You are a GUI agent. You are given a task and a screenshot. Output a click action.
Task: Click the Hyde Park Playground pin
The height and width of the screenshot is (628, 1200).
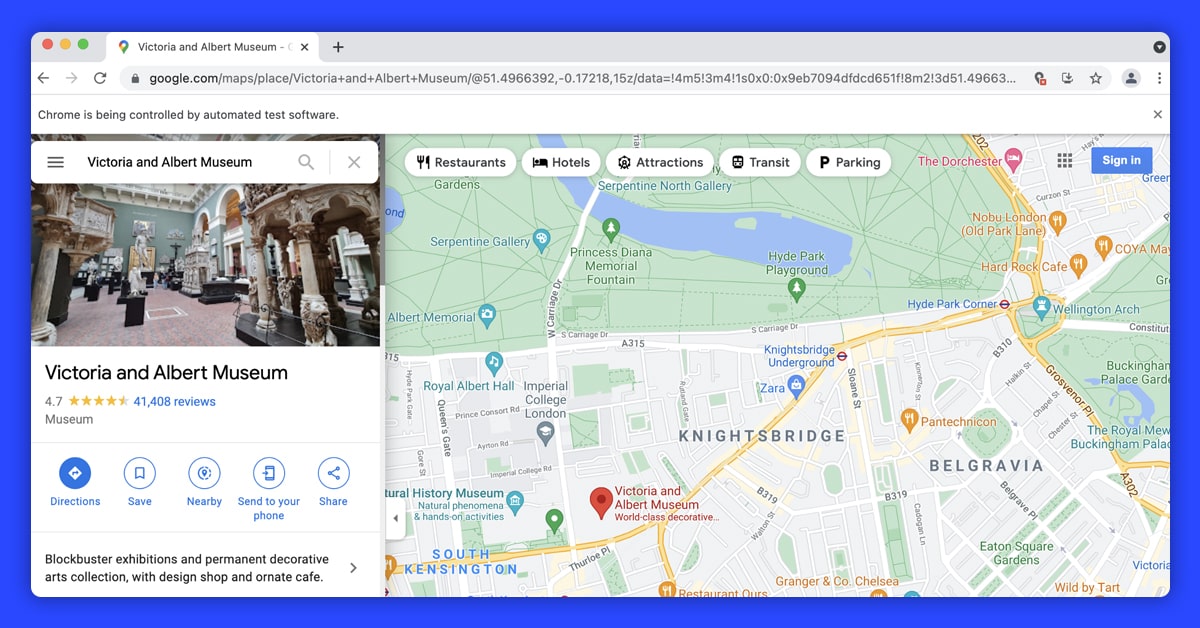pyautogui.click(x=797, y=290)
